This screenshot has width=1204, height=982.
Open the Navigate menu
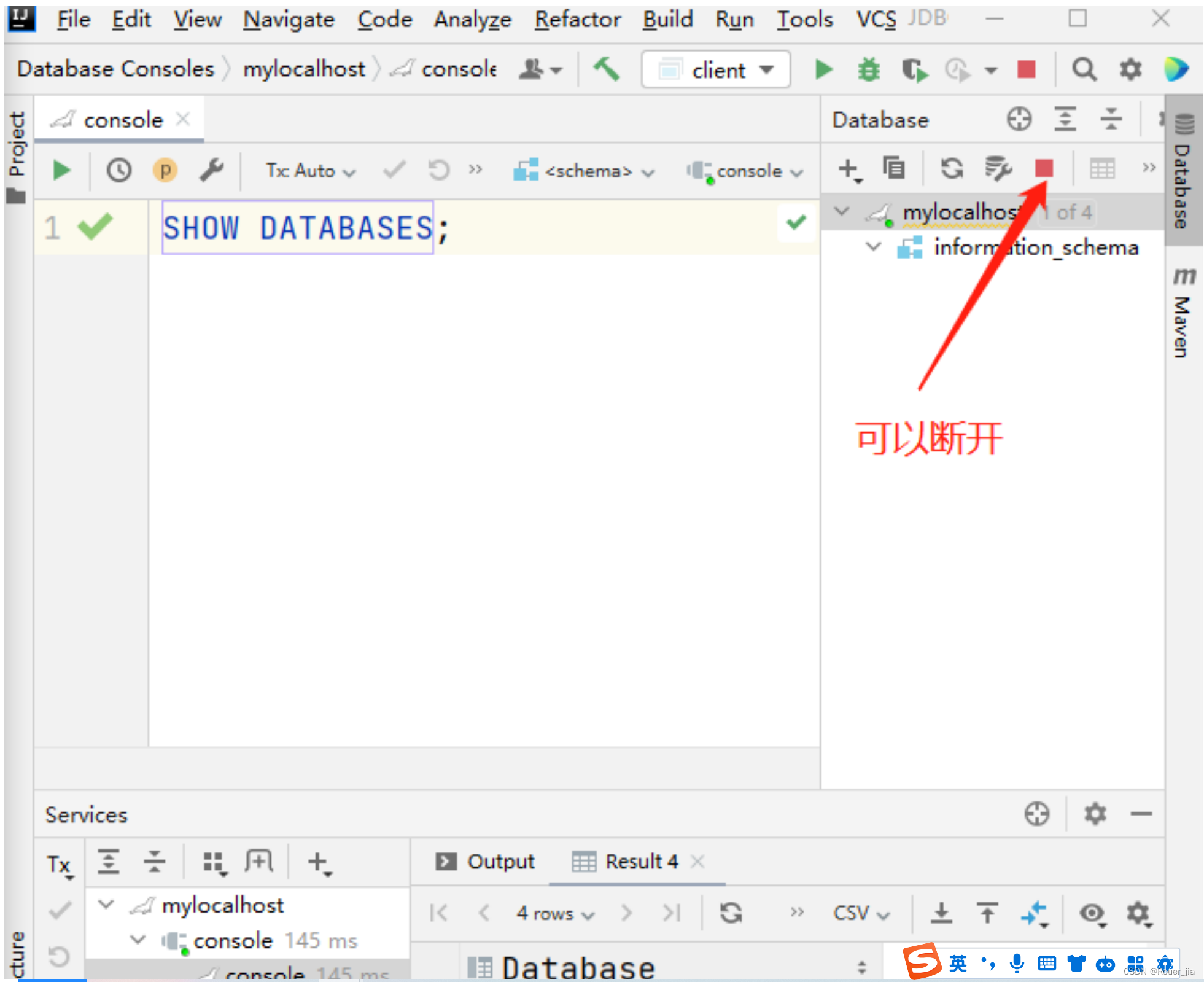point(289,20)
